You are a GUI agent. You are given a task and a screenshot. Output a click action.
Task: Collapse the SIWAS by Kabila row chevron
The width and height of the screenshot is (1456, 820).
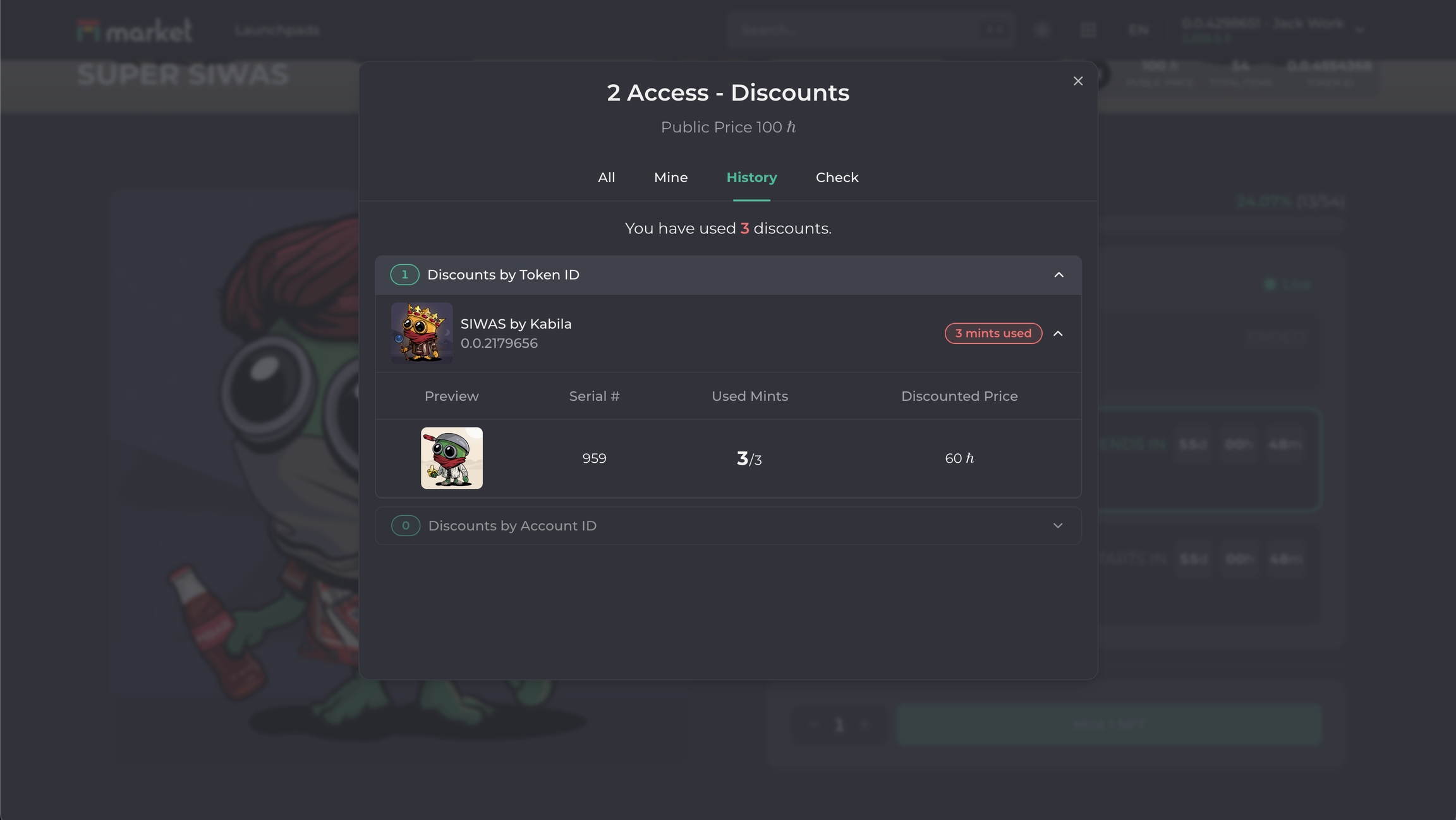click(1058, 333)
